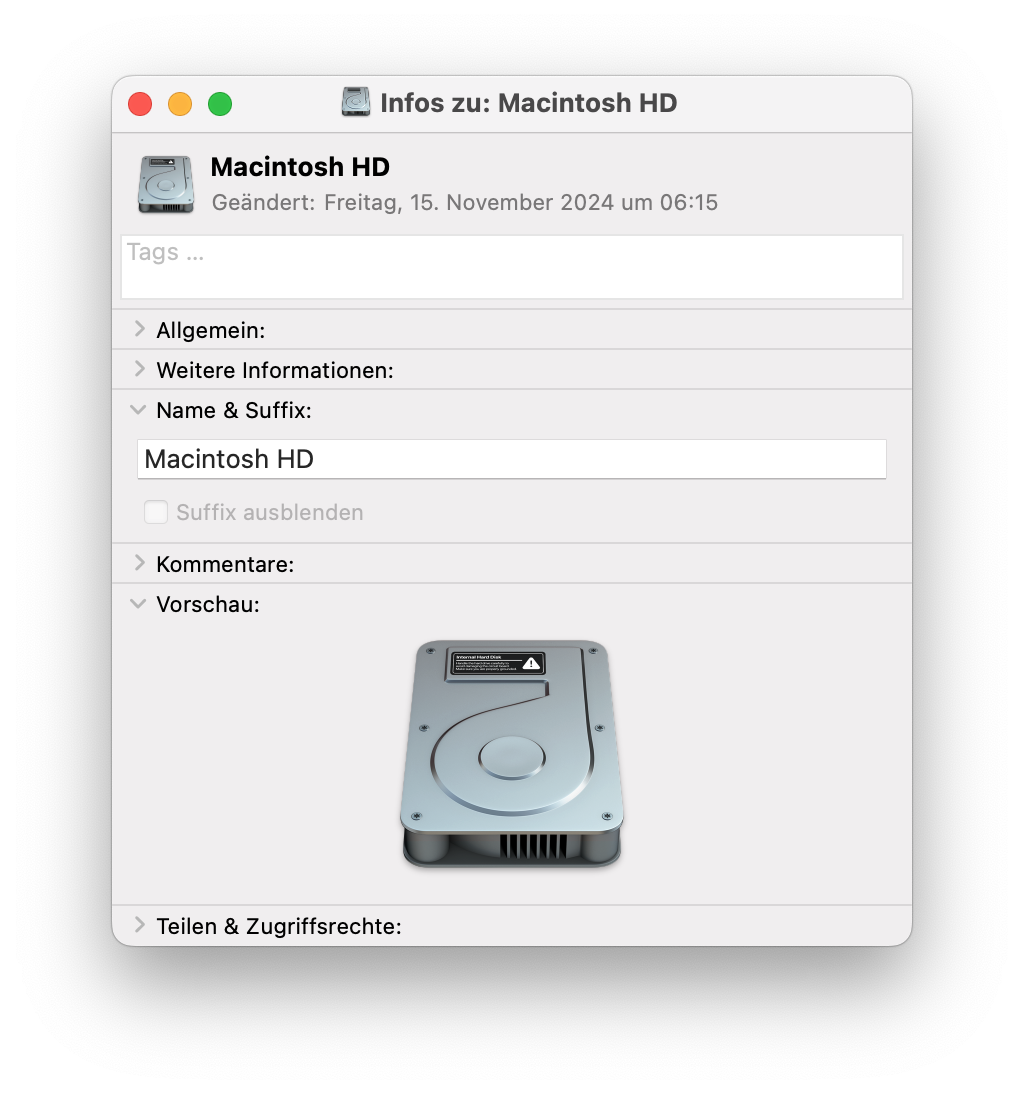1024x1094 pixels.
Task: Expand the Kommentare section
Action: [x=140, y=563]
